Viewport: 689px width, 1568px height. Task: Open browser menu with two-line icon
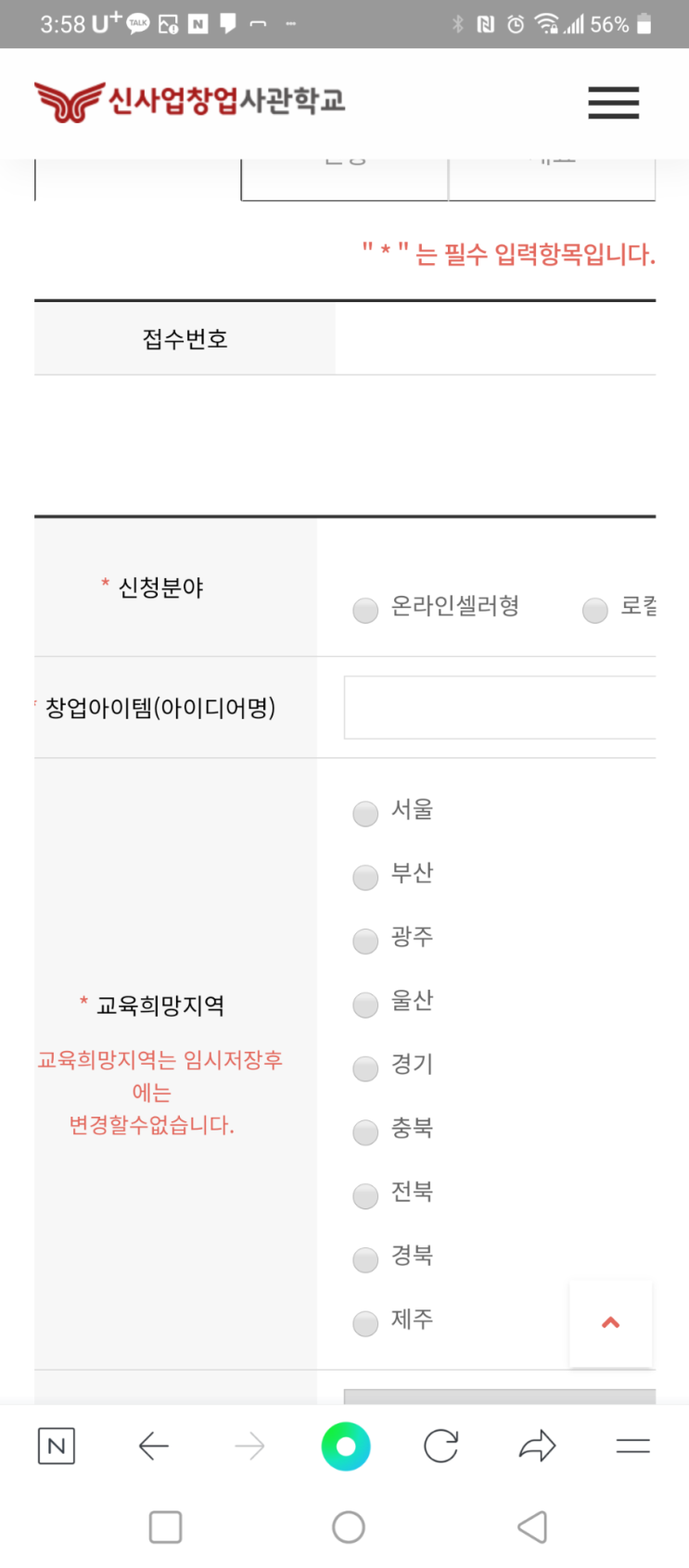(632, 1446)
